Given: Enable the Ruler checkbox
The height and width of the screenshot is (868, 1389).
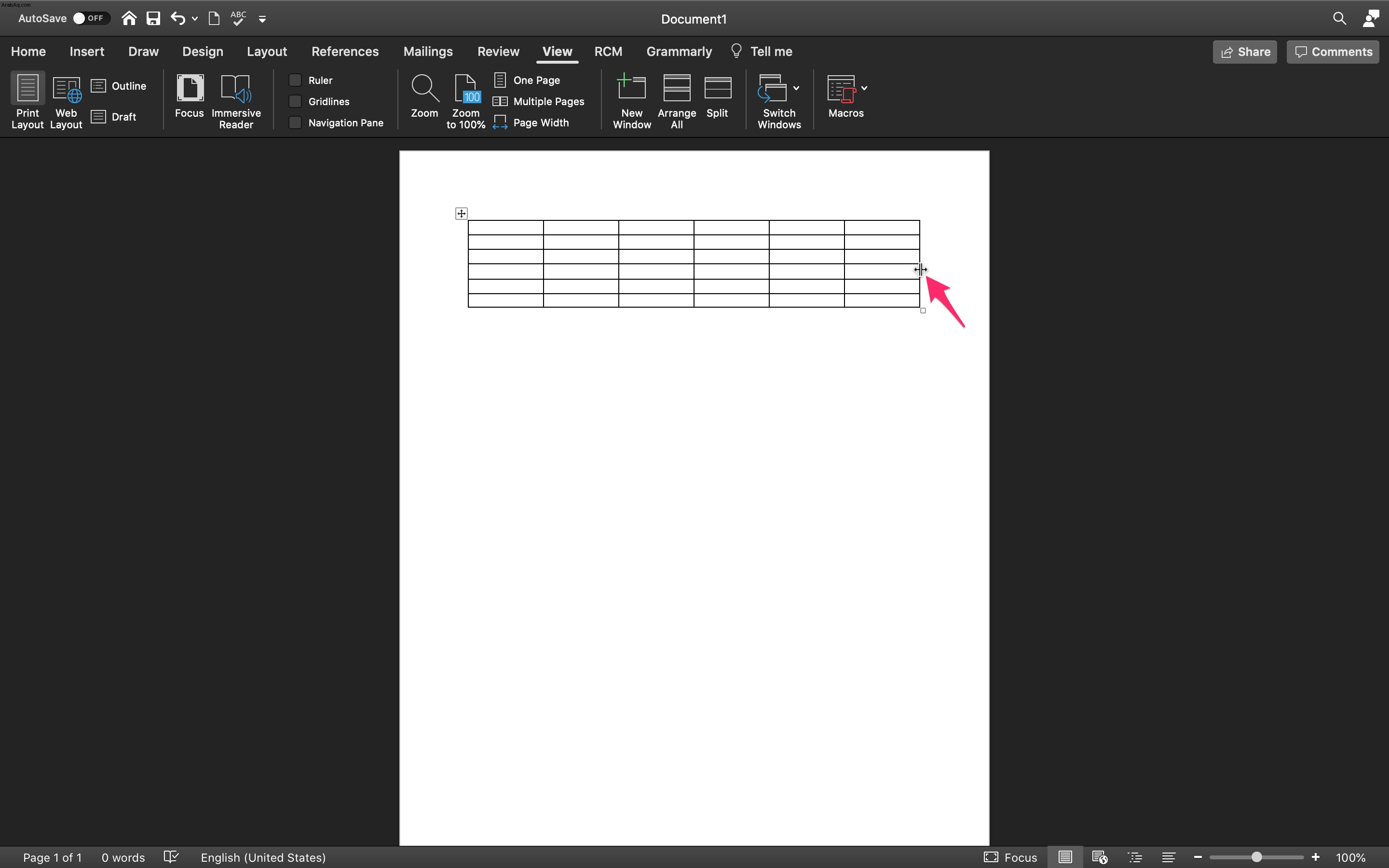Looking at the screenshot, I should (295, 80).
